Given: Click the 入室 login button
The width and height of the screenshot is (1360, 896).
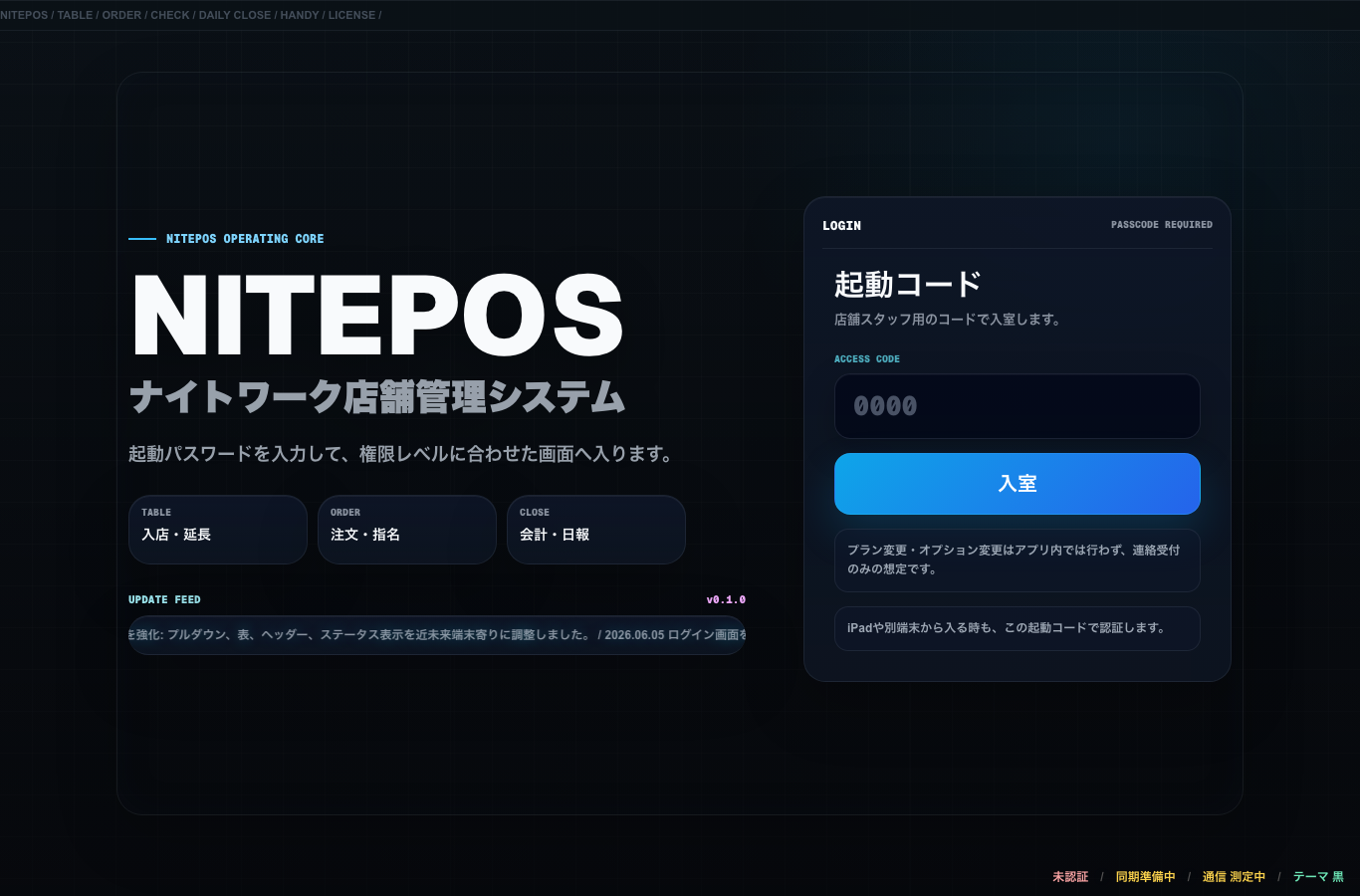Looking at the screenshot, I should click(x=1017, y=484).
